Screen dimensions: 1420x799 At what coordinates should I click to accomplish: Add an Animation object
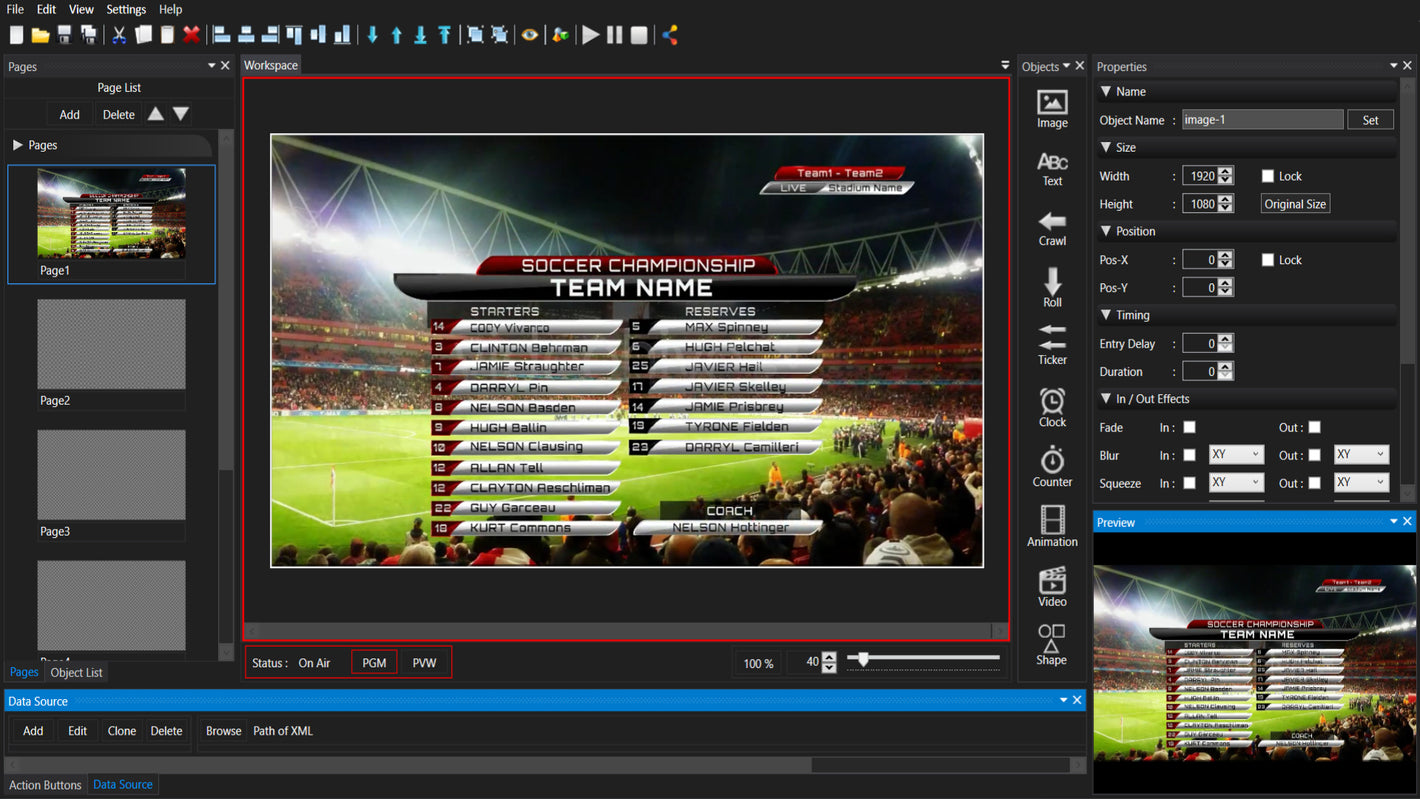tap(1052, 526)
